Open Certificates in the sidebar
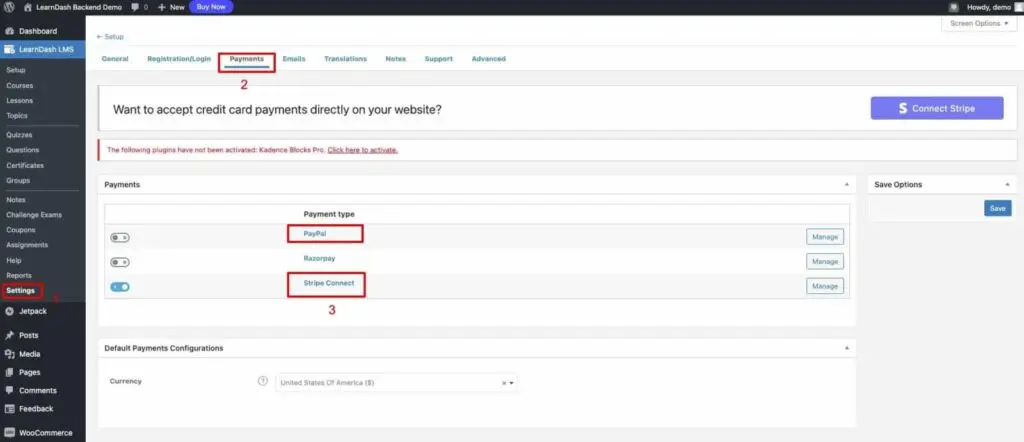The width and height of the screenshot is (1024, 442). pyautogui.click(x=25, y=165)
